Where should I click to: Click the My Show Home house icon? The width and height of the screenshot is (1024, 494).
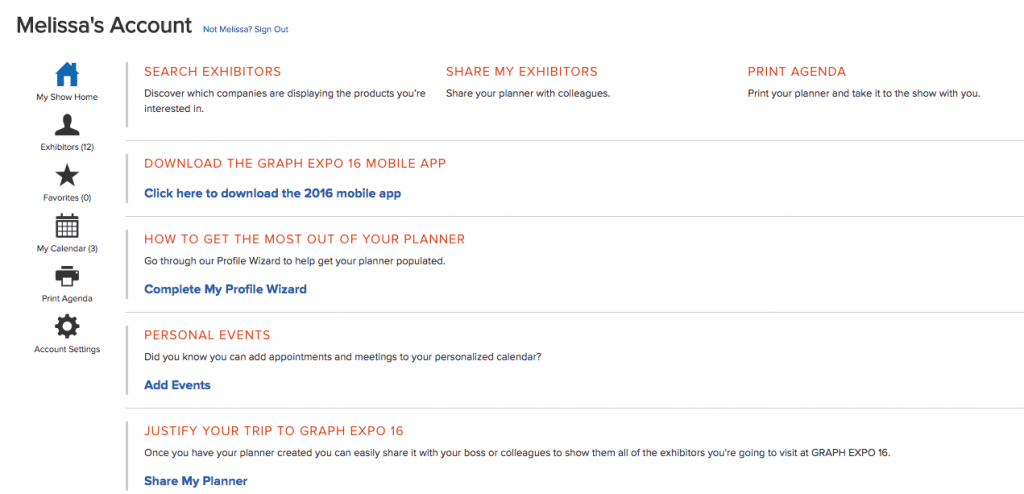click(67, 75)
